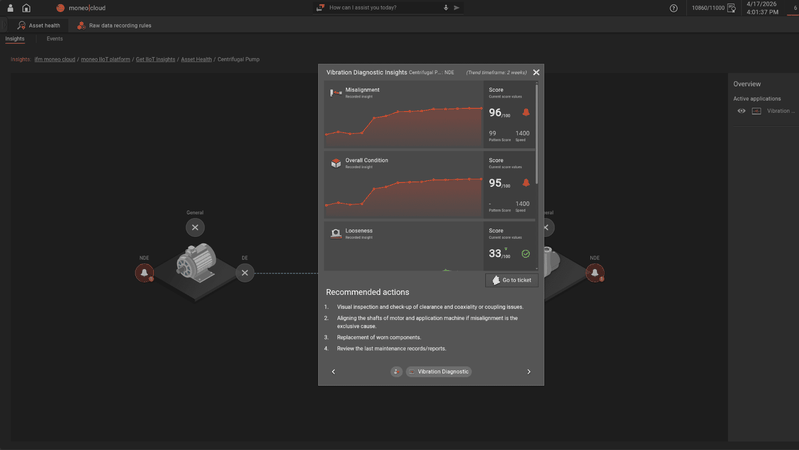Go to previous insight with left chevron

pos(333,372)
